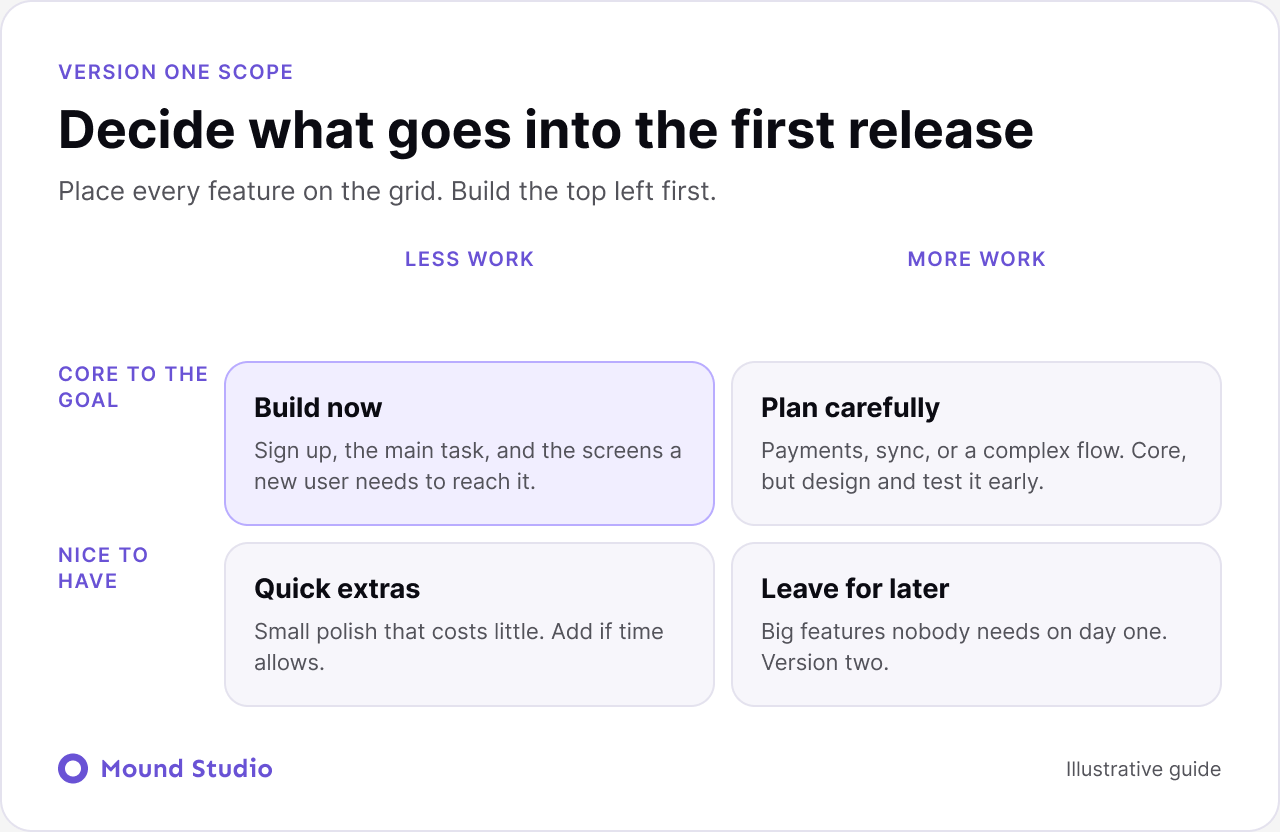Click the description mentioning Payments, sync

pyautogui.click(x=974, y=466)
